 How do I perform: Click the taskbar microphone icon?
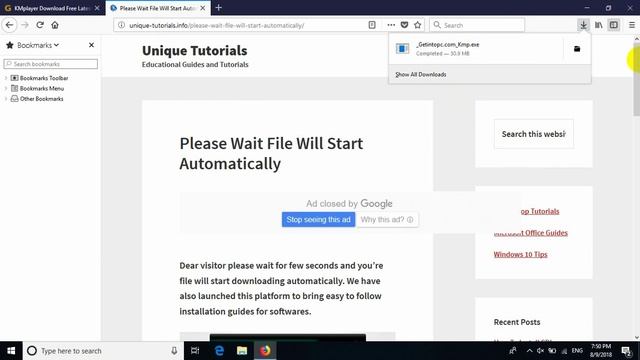pos(174,351)
